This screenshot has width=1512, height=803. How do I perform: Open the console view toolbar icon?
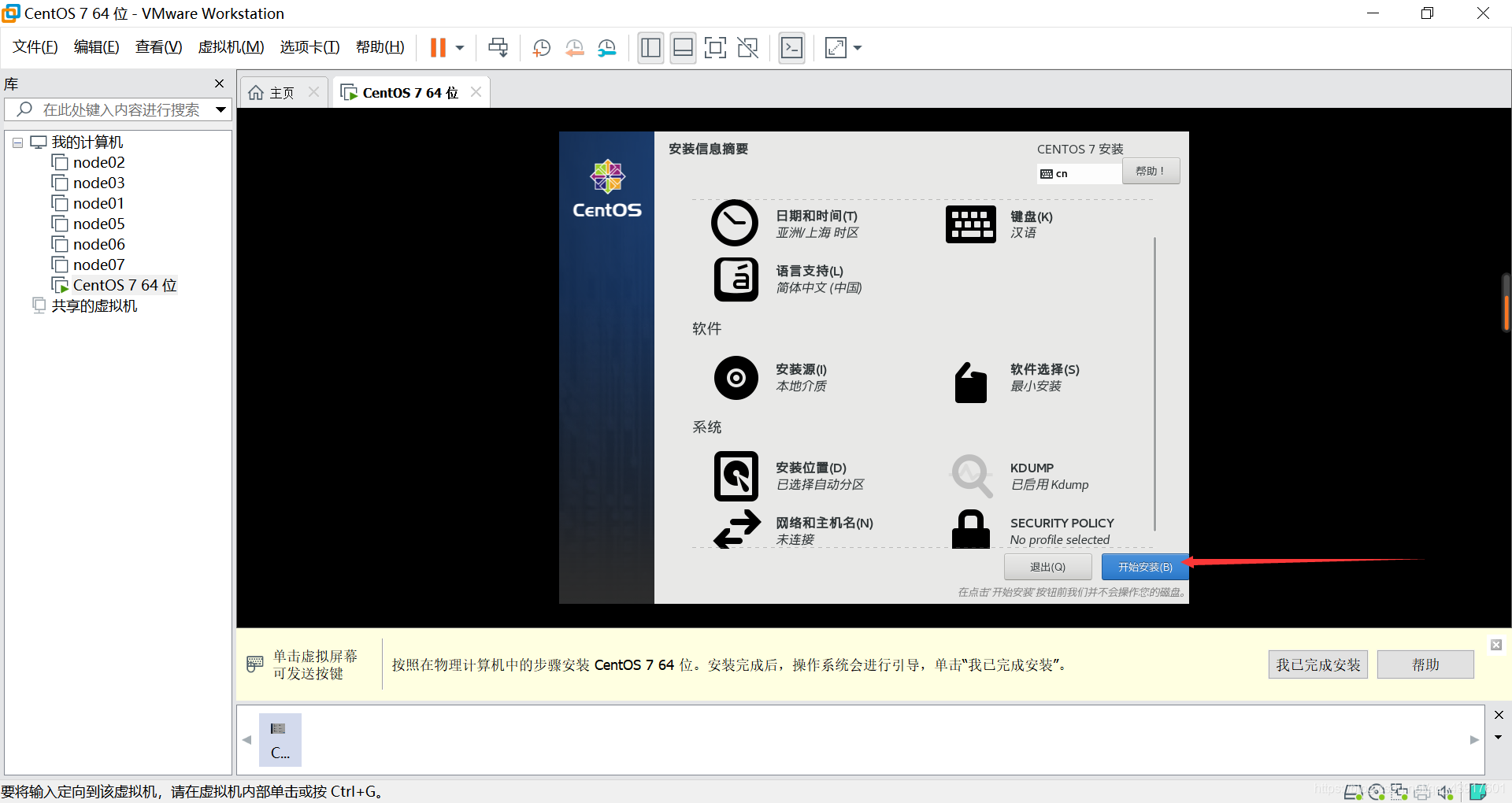pos(791,48)
